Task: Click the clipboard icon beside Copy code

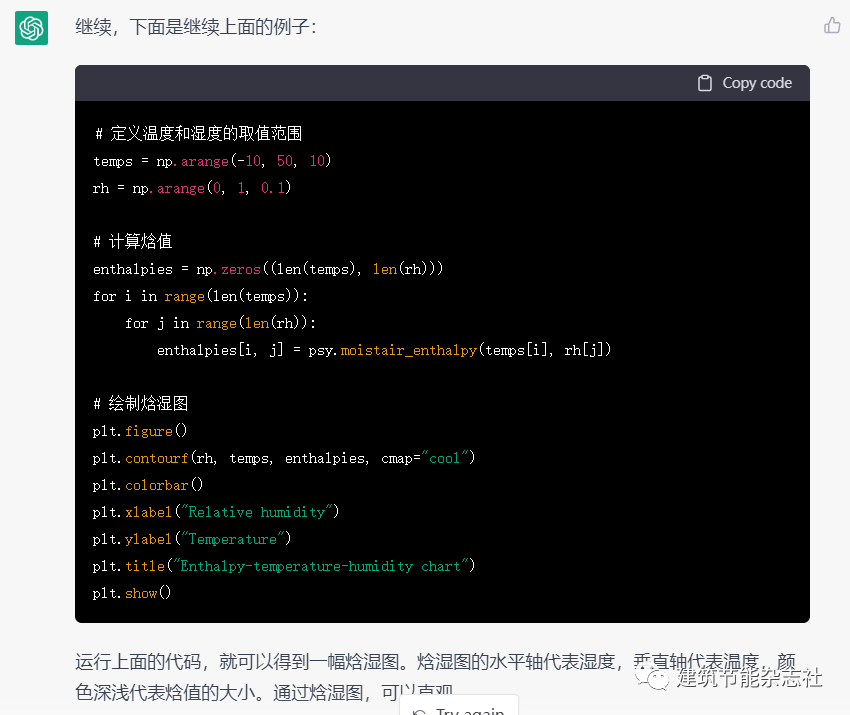Action: (x=703, y=83)
